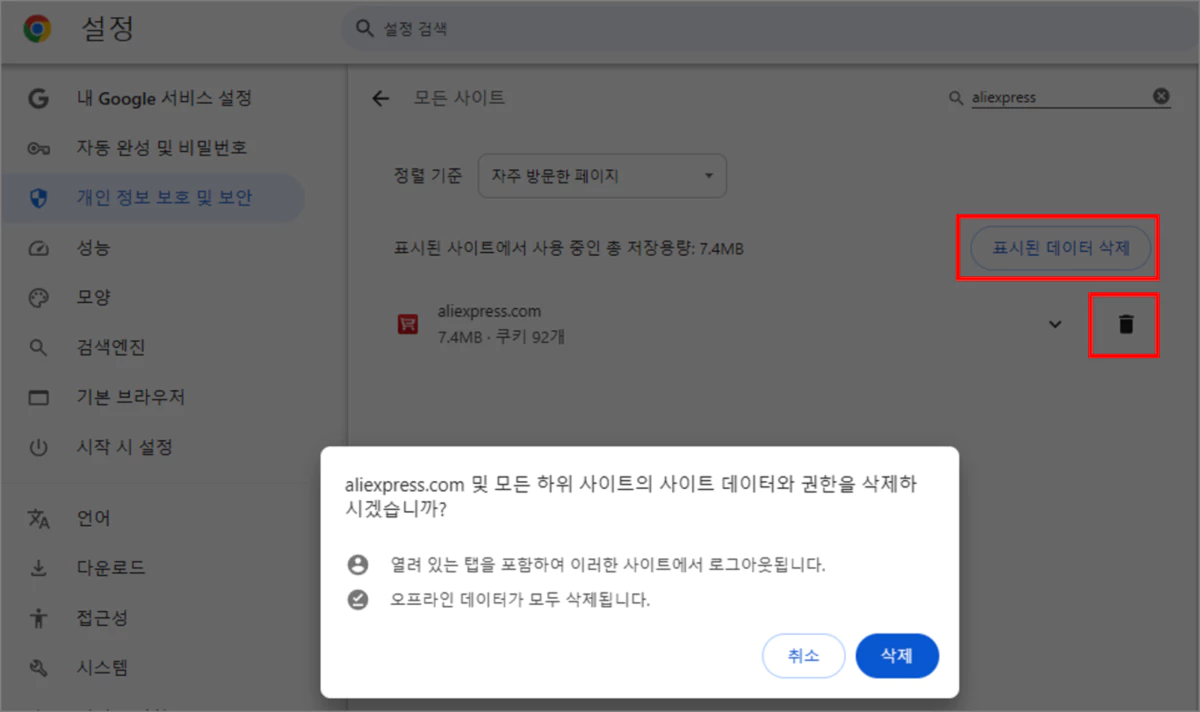Click the trash icon next to aliexpress.com

coord(1123,324)
